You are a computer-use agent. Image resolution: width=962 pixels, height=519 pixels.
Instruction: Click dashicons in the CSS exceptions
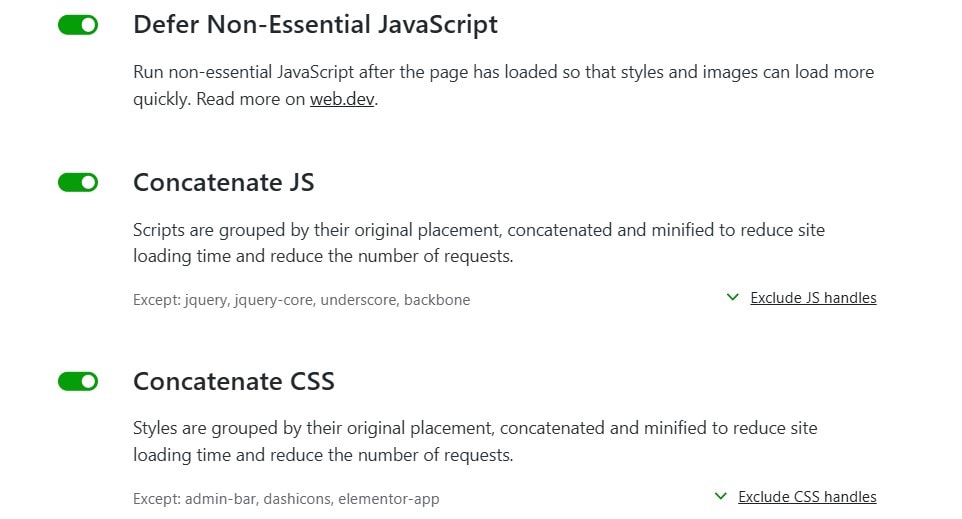297,499
